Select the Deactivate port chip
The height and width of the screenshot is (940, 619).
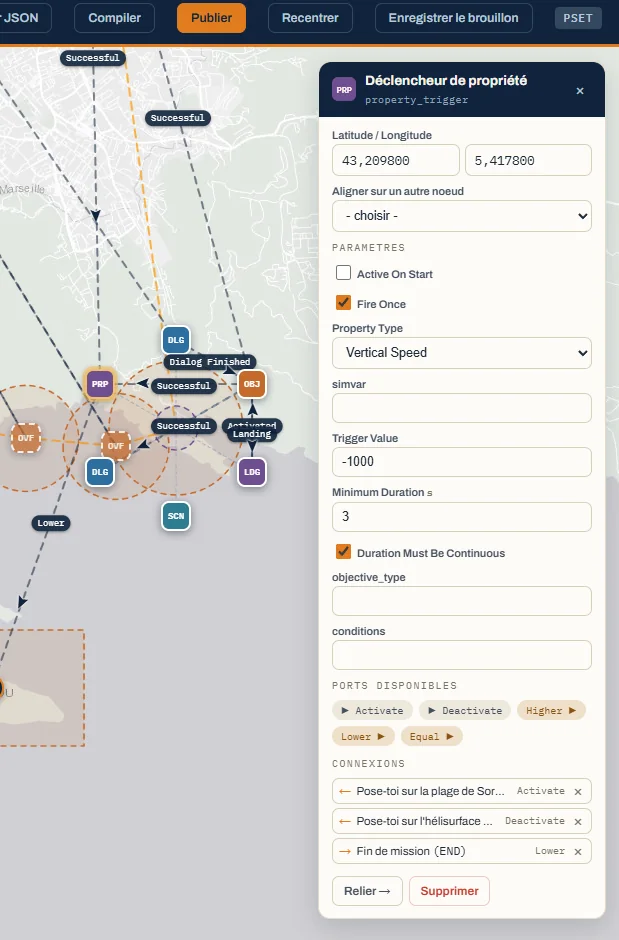(x=464, y=710)
